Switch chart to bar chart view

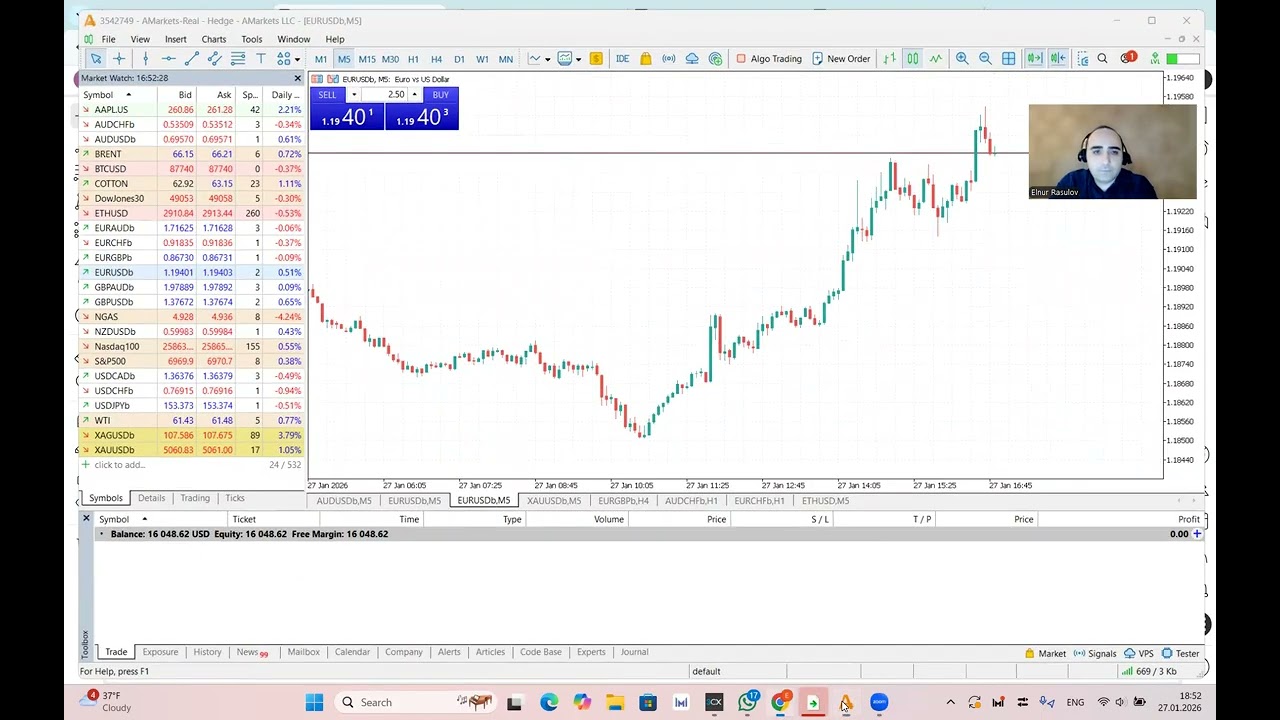point(889,59)
